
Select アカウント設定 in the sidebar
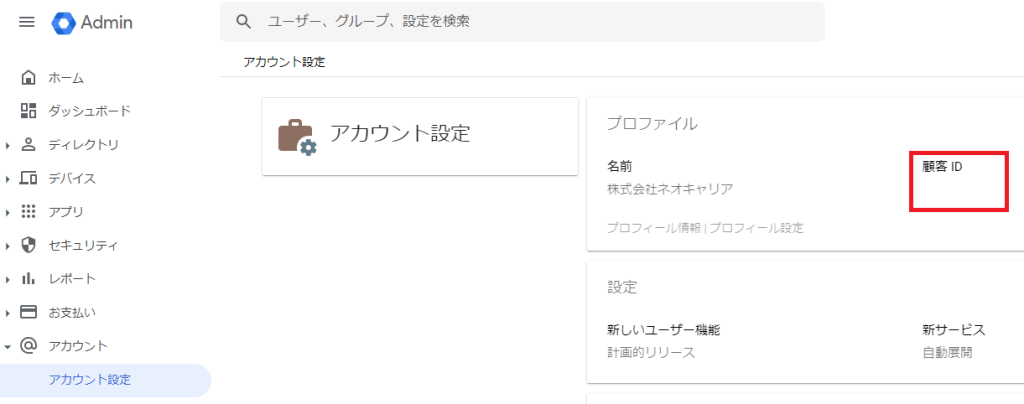(89, 380)
